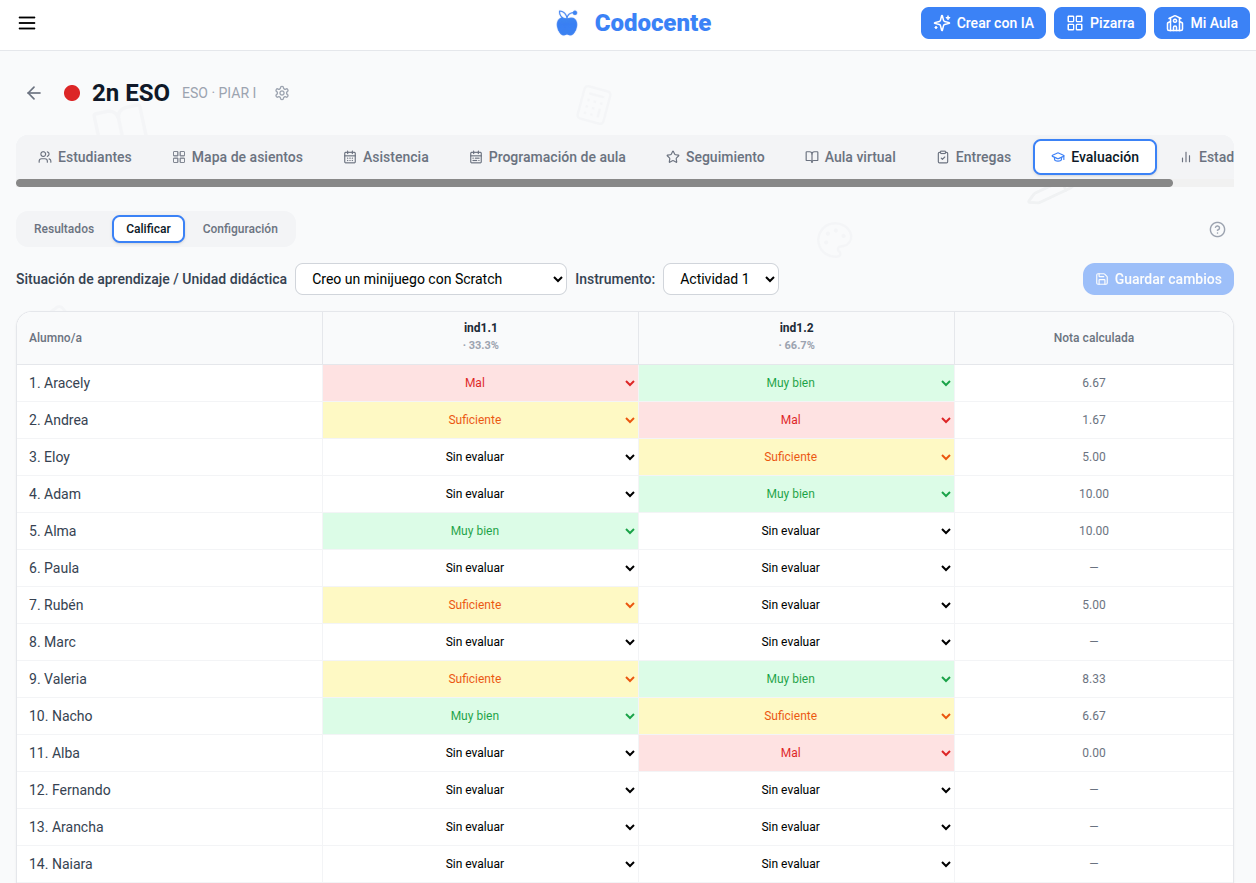1256x883 pixels.
Task: Select student name 8. Marc
Action: click(52, 642)
